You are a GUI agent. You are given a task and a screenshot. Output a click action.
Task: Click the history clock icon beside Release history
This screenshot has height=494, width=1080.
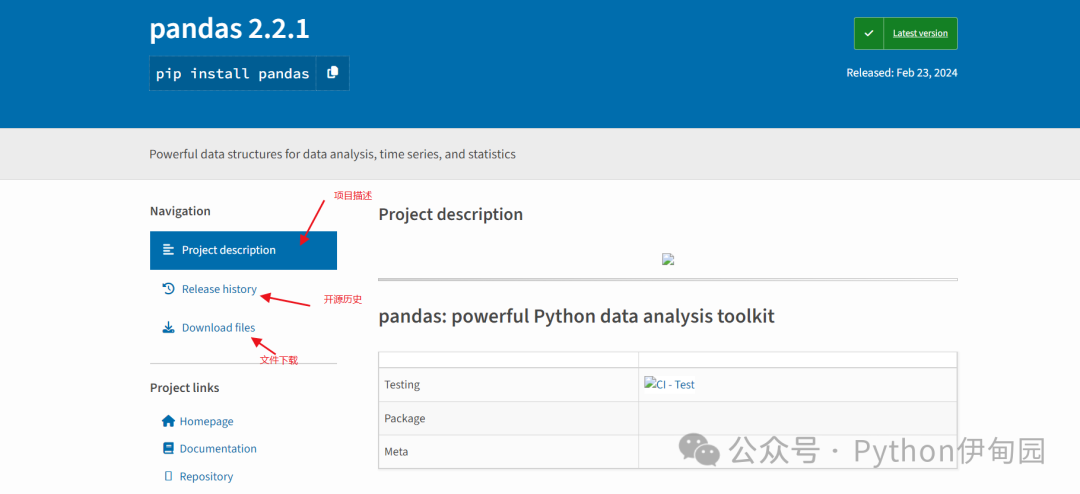pyautogui.click(x=168, y=289)
